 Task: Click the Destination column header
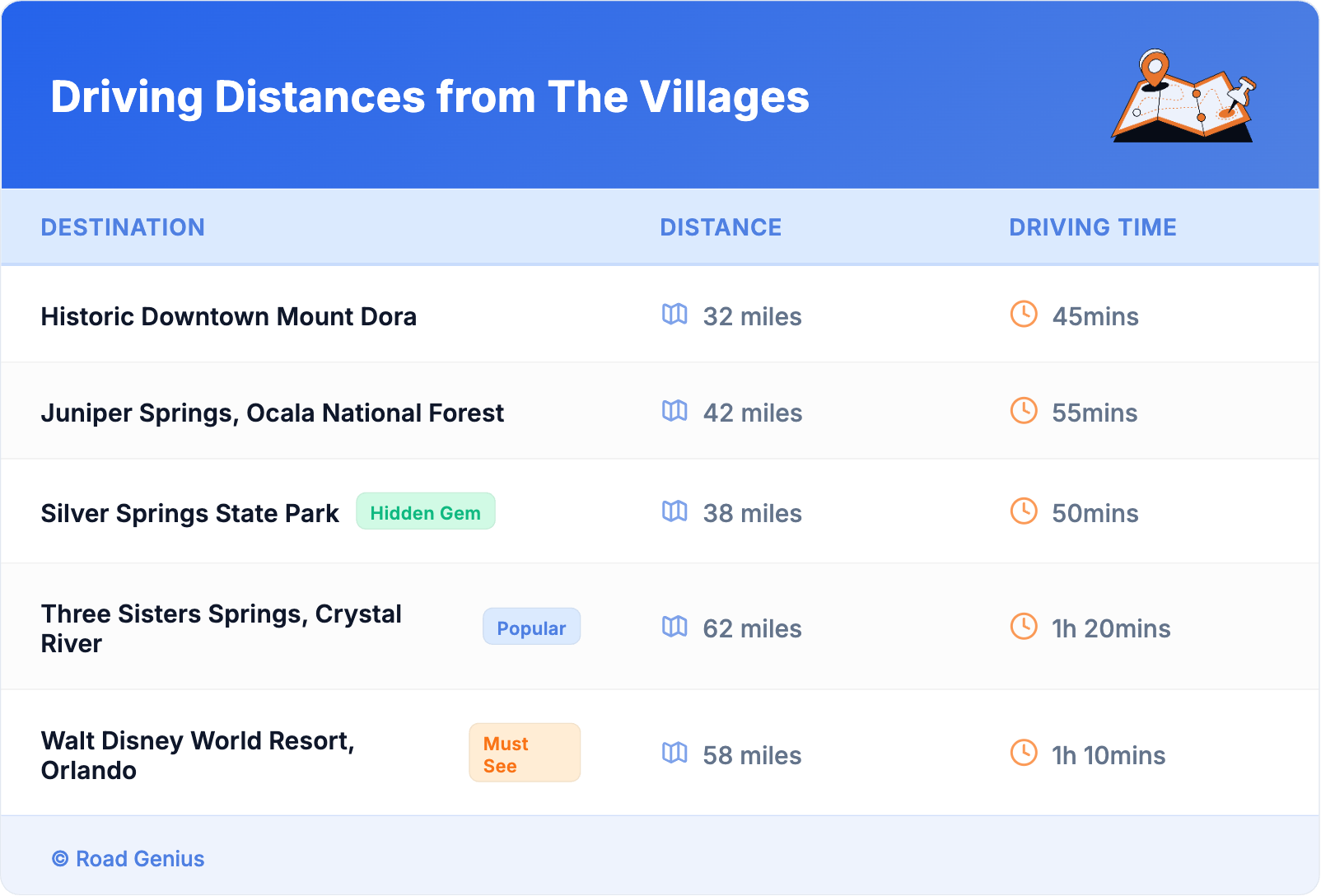pos(123,227)
